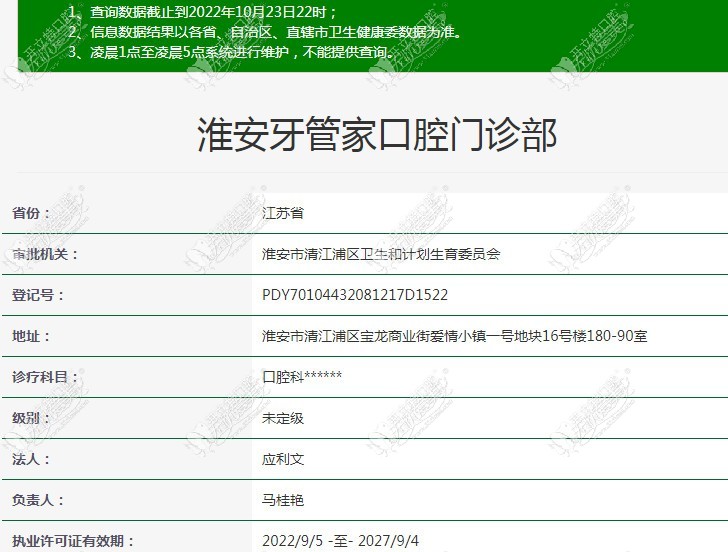Click the 审批机关 label
Viewport: 728px width, 552px height.
pyautogui.click(x=45, y=254)
